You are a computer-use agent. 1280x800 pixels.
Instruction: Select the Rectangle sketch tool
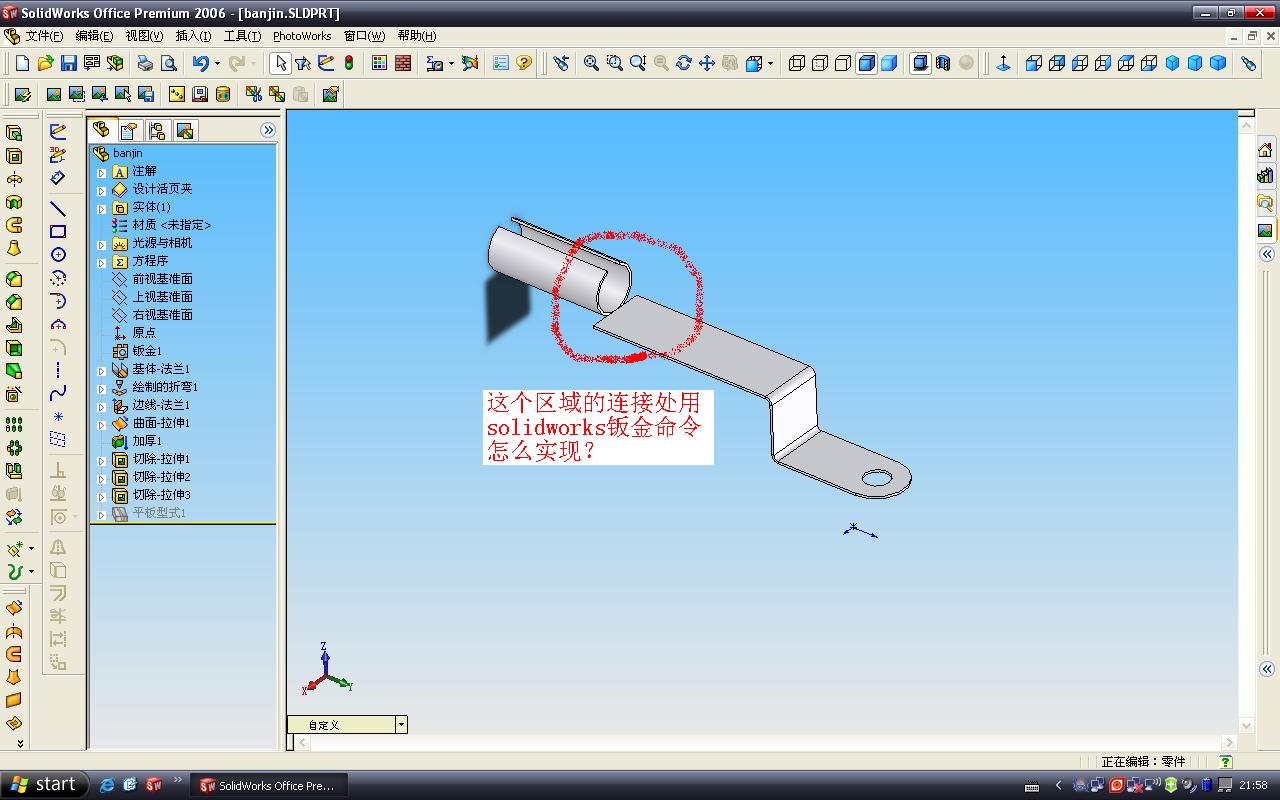58,232
